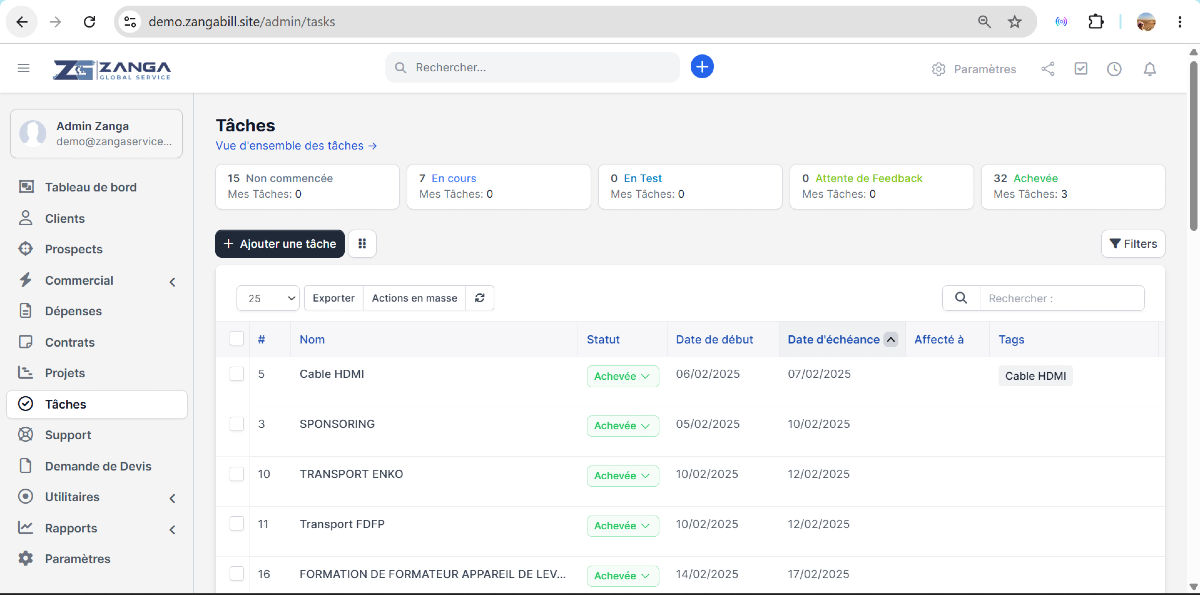Follow Vue d'ensemble des tâches link

click(x=296, y=146)
